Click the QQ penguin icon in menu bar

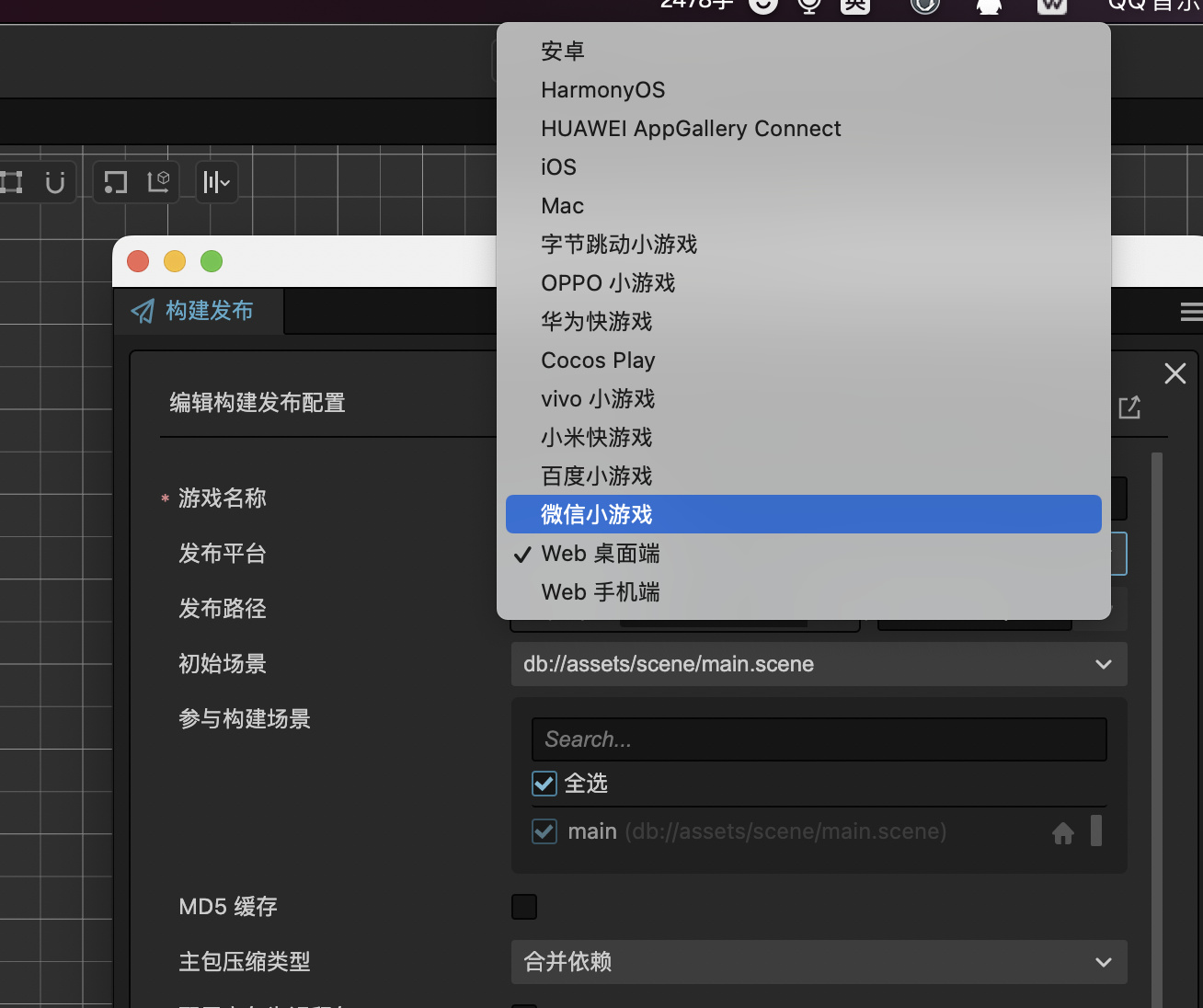(x=989, y=6)
